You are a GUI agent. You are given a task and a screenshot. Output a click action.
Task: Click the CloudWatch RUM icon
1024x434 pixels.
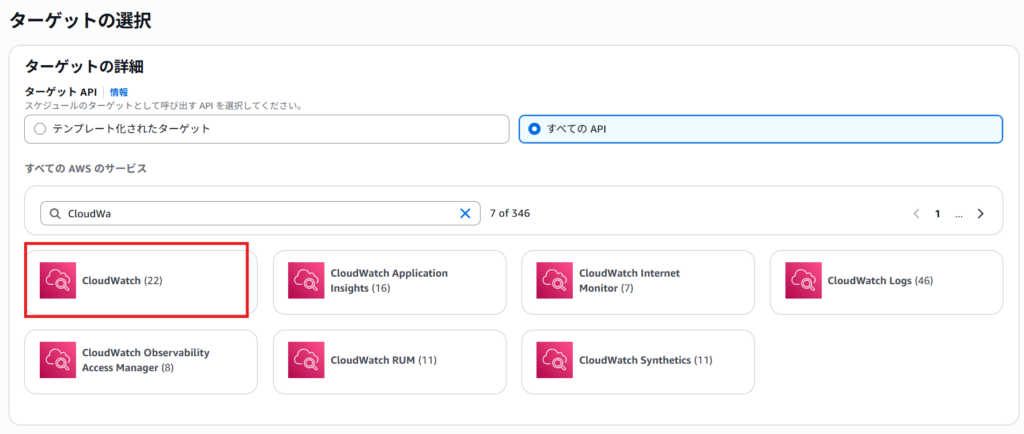click(x=306, y=360)
